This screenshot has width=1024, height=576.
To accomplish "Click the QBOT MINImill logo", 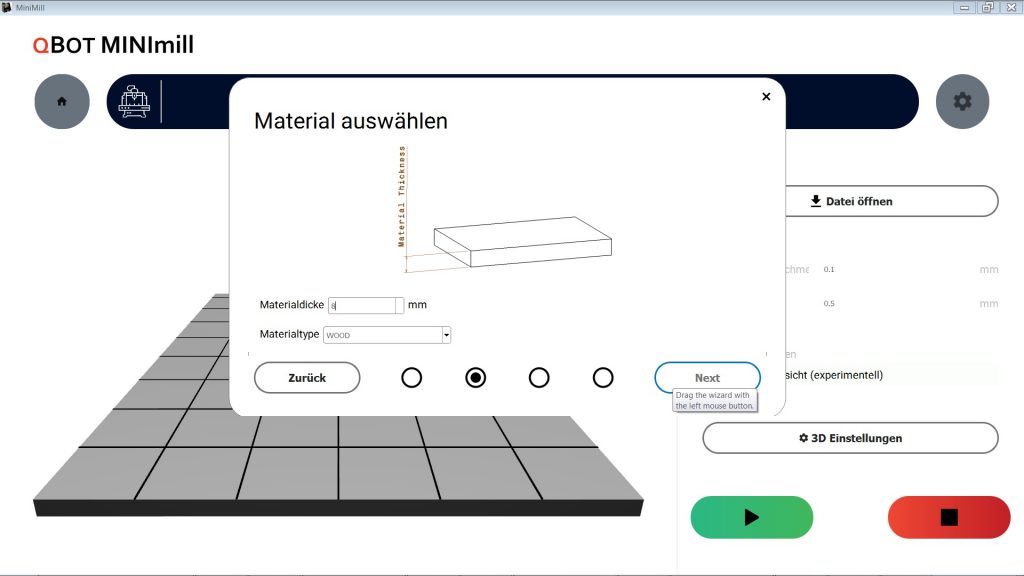I will click(113, 45).
